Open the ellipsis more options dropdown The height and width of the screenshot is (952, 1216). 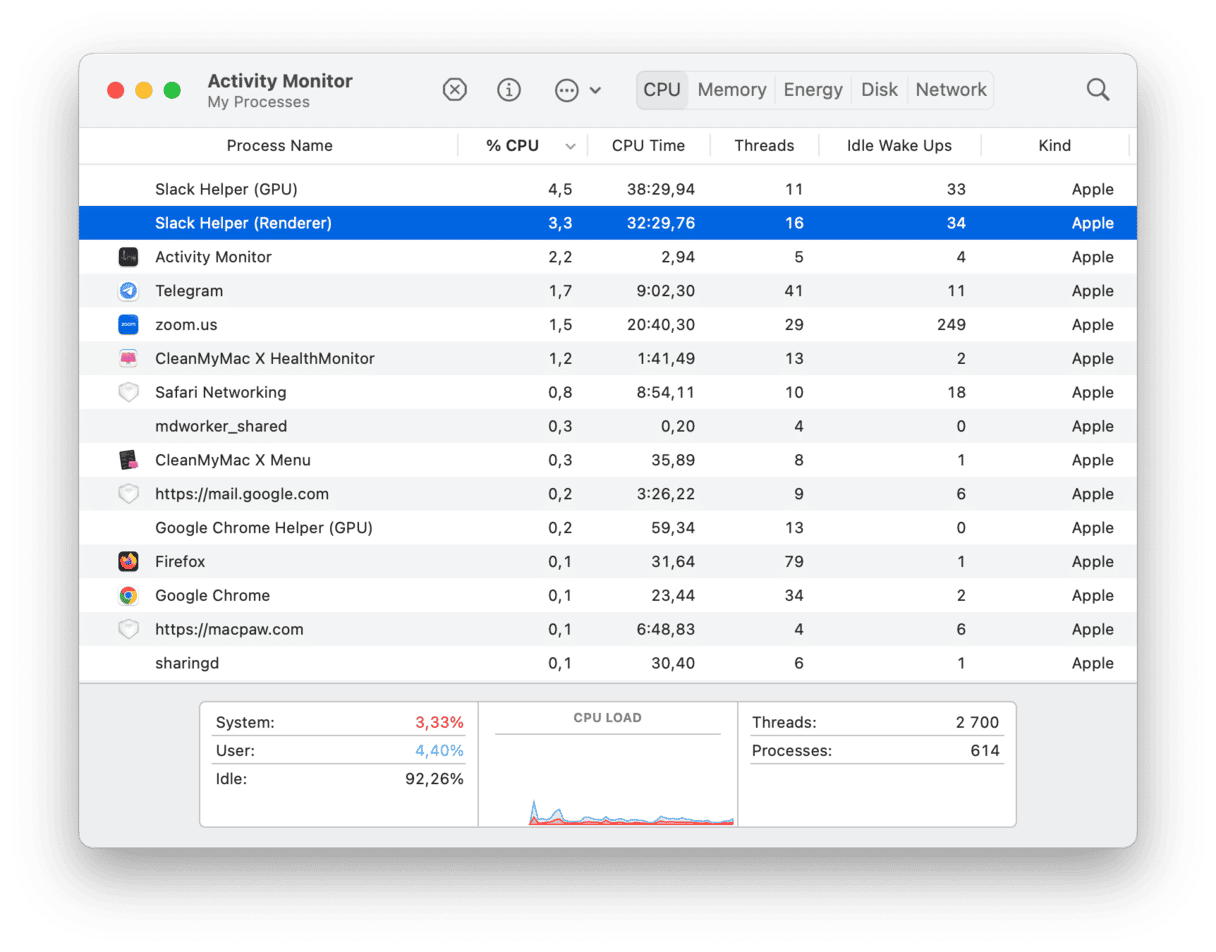tap(567, 90)
